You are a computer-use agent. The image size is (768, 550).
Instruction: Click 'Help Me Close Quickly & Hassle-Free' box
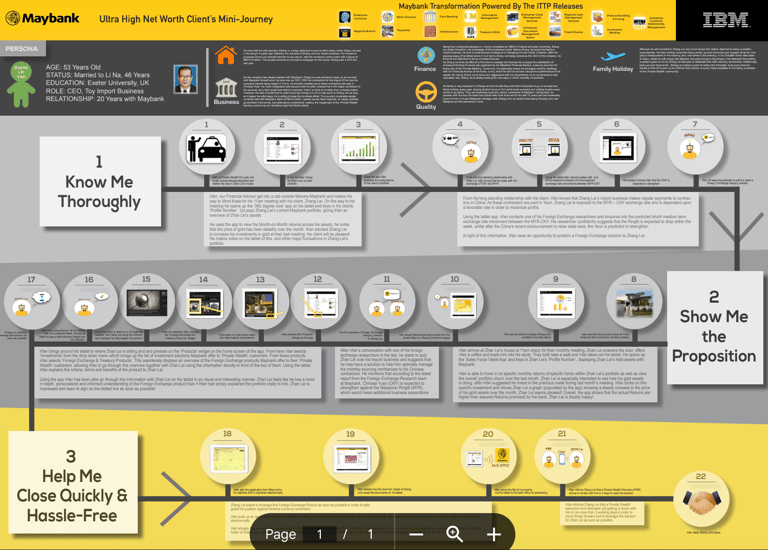click(73, 482)
